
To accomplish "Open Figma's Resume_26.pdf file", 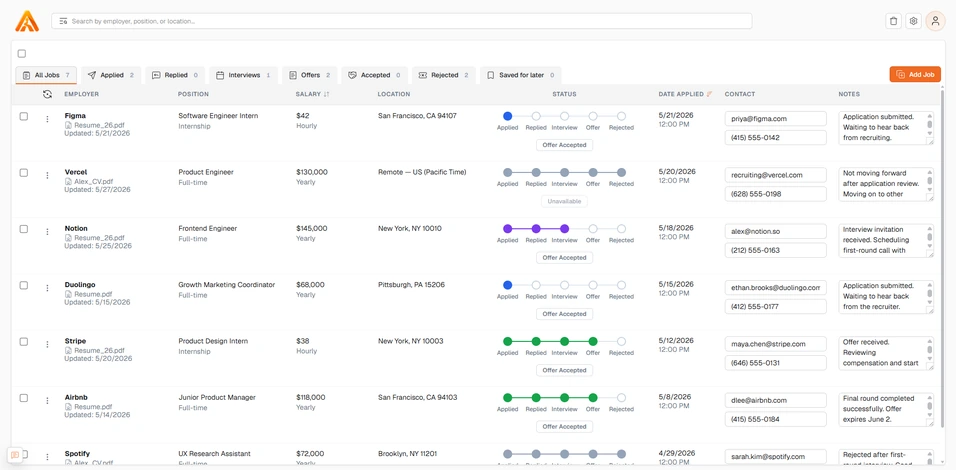I will (95, 125).
